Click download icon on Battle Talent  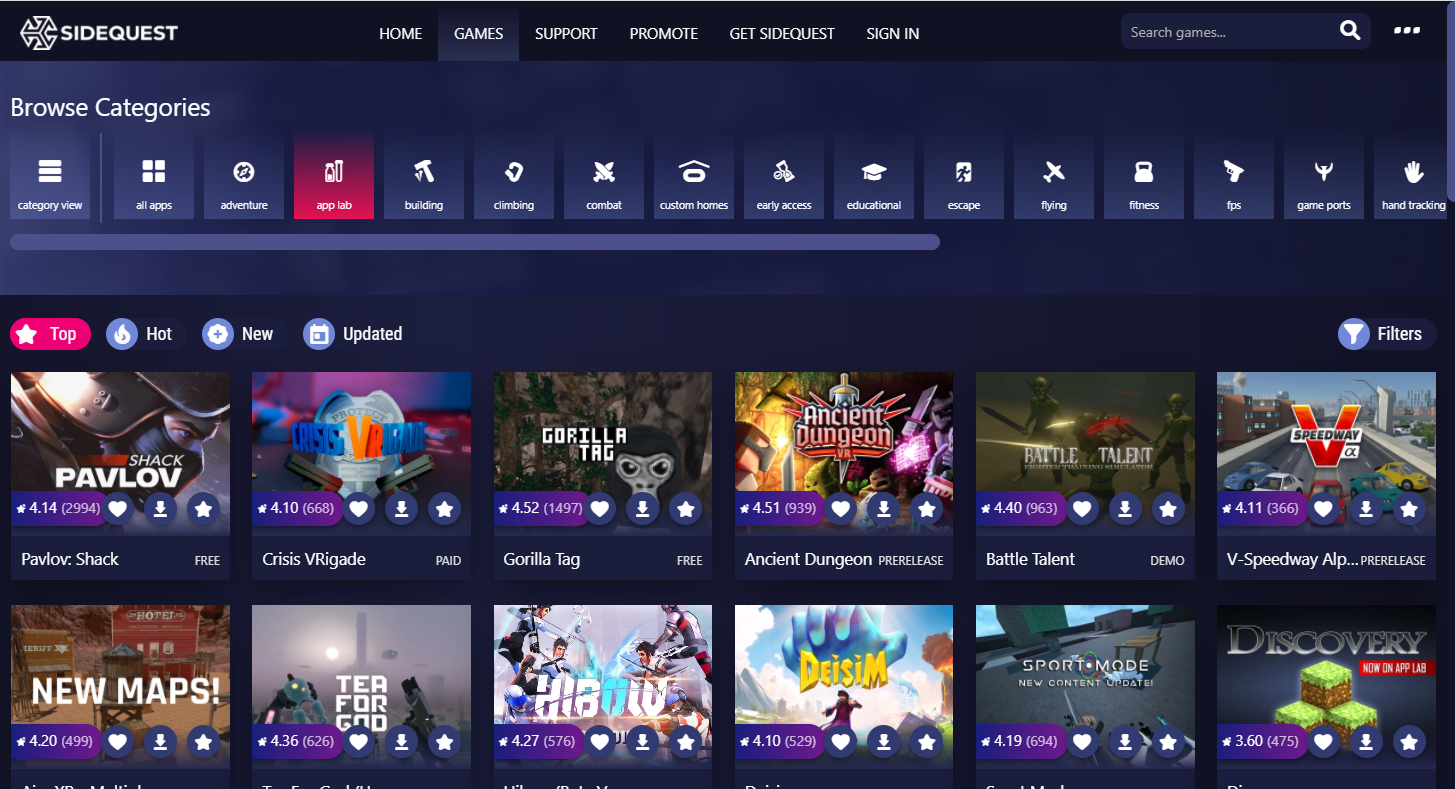(1125, 509)
